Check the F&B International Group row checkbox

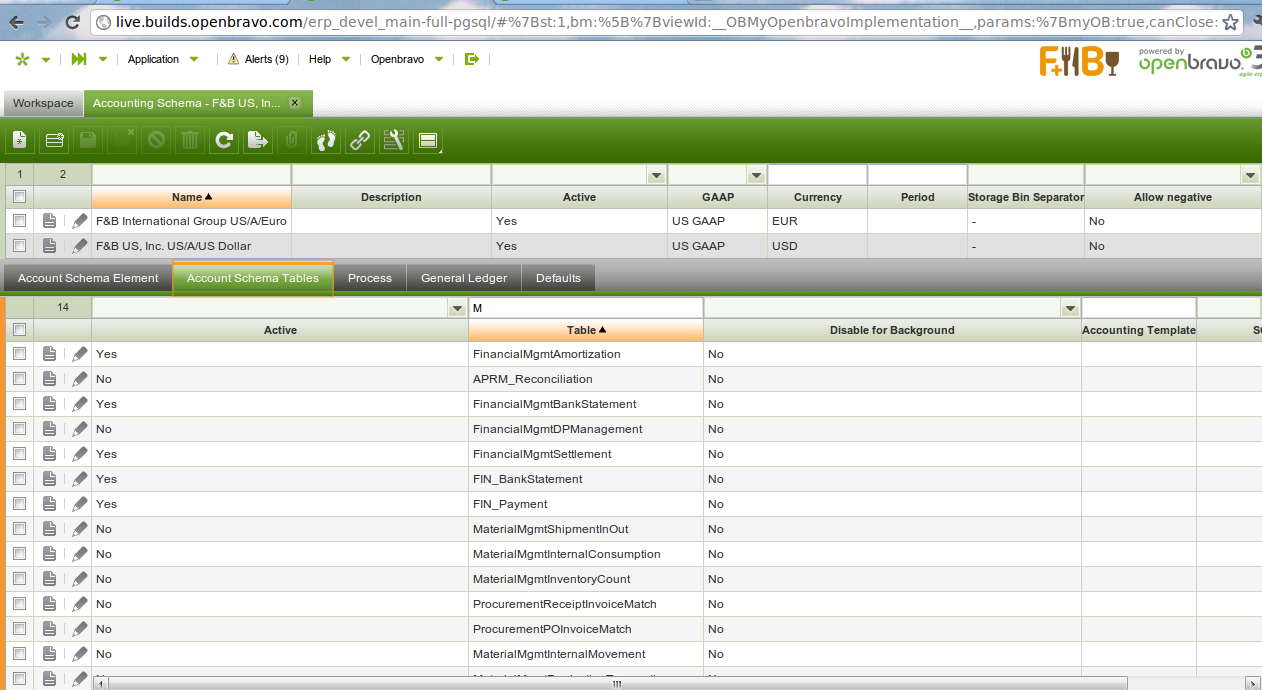[x=19, y=221]
